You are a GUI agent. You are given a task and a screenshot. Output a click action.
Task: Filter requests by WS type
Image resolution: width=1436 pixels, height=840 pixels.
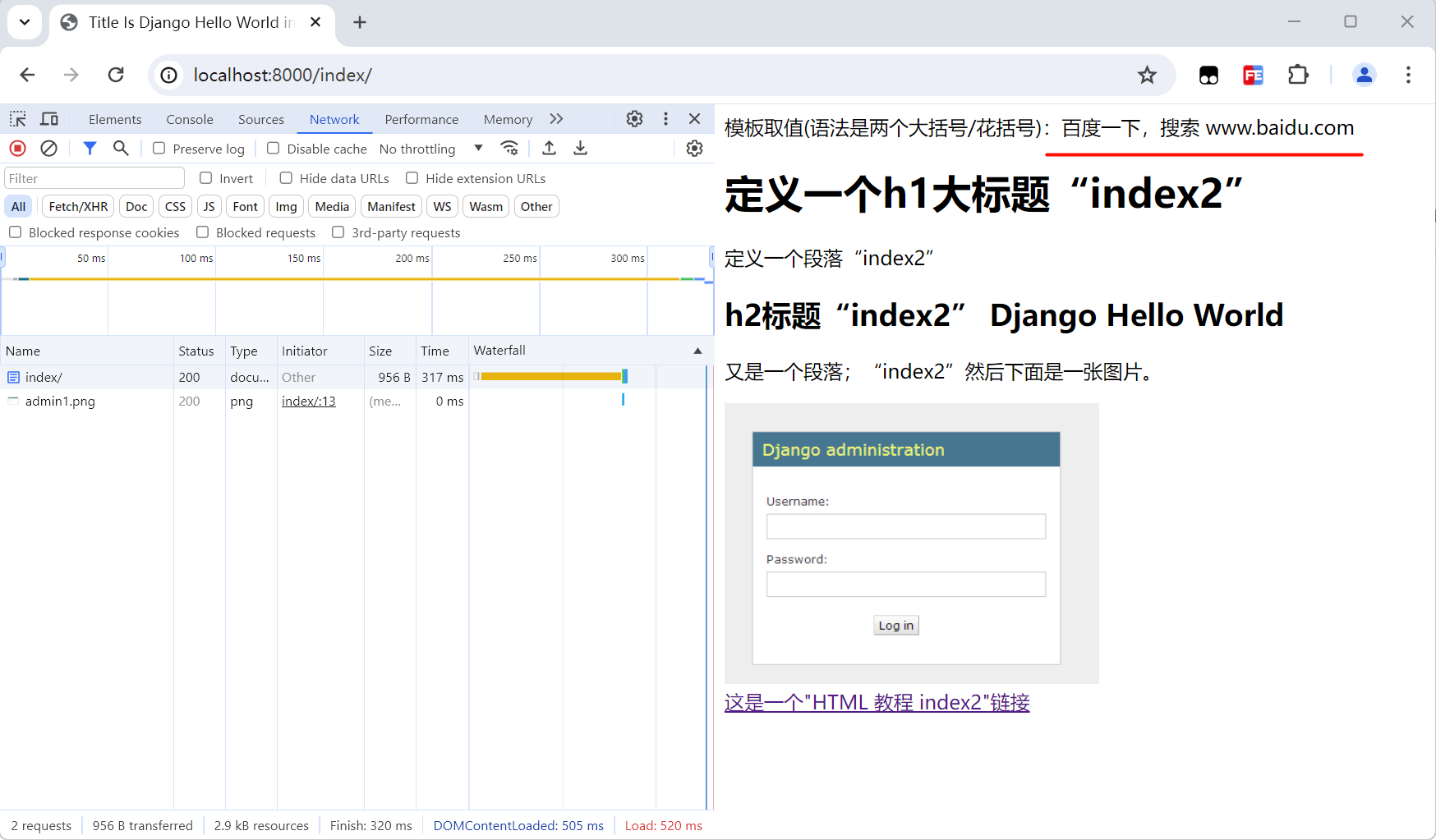(x=442, y=206)
